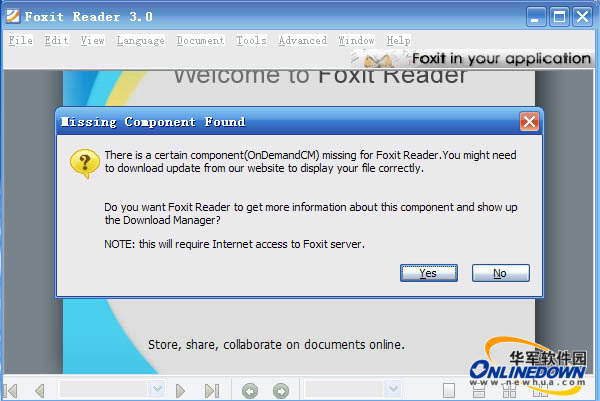Open the page number dropdown

pyautogui.click(x=157, y=390)
